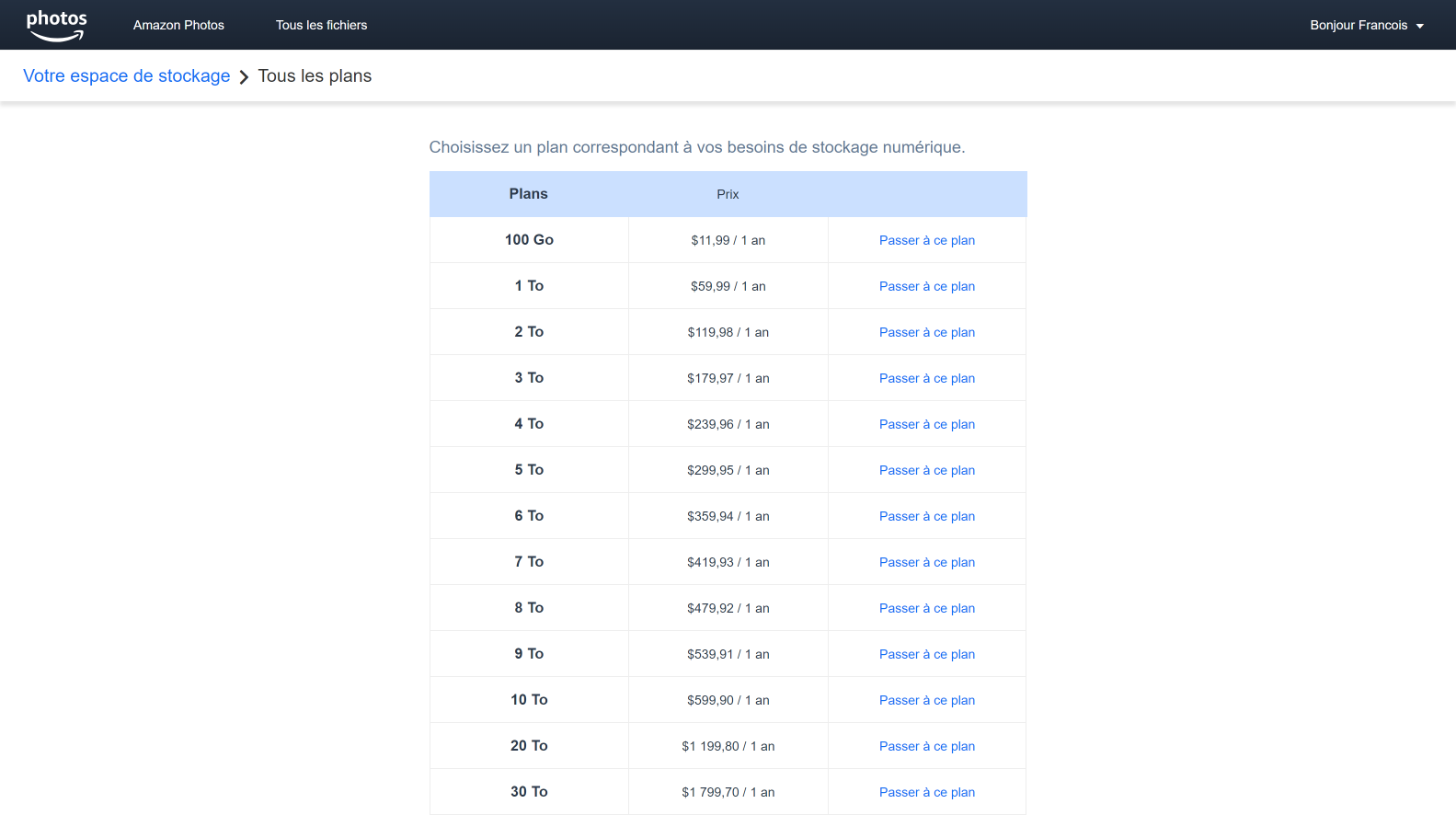
Task: Click the breadcrumb chevron separator
Action: 244,77
